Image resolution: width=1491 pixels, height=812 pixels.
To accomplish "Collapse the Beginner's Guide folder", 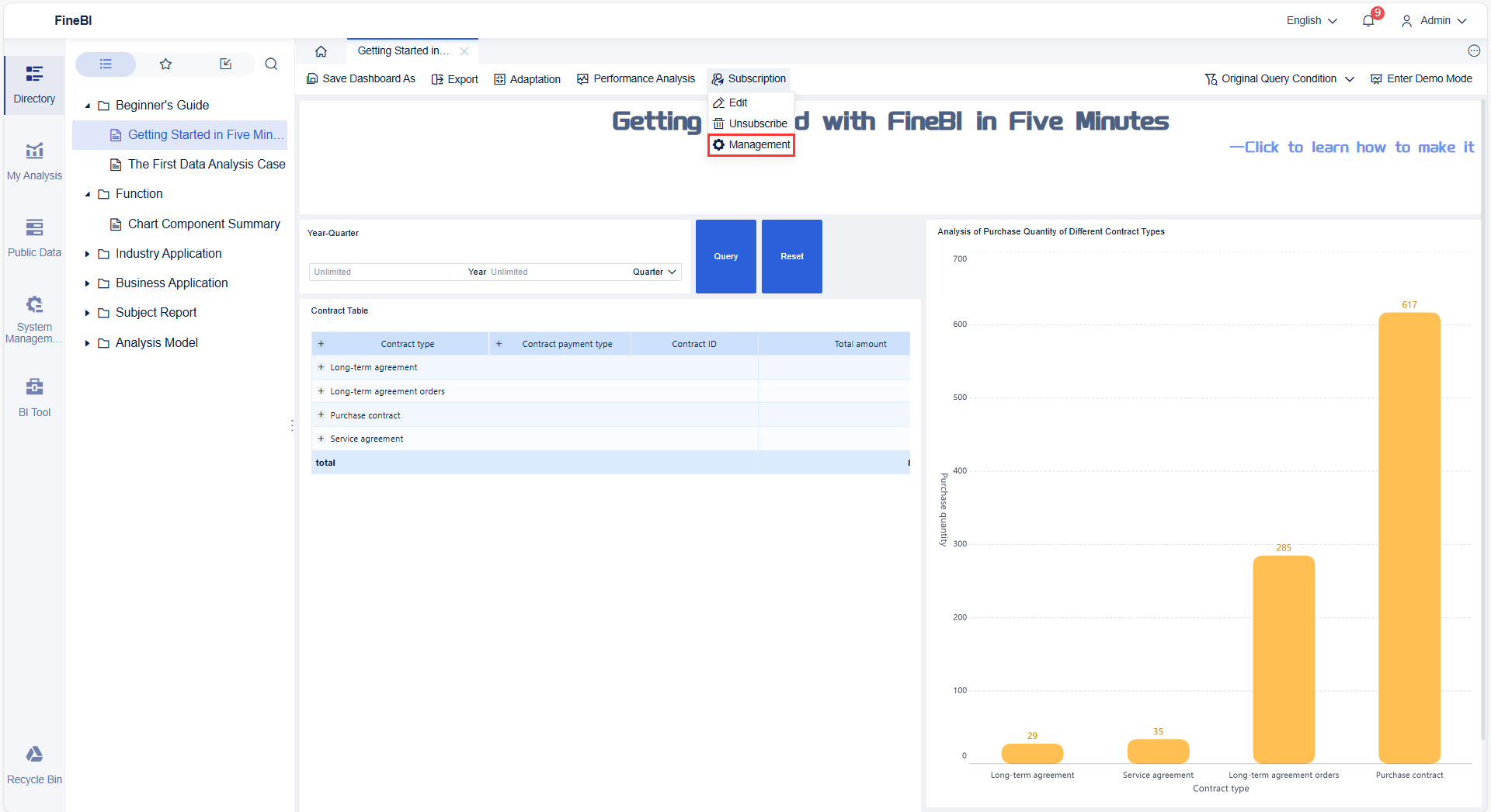I will tap(87, 106).
